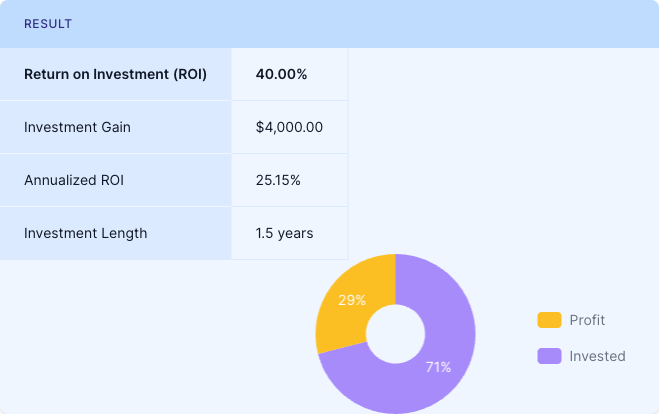Click the RESULT heading text
This screenshot has height=414, width=659.
(47, 23)
